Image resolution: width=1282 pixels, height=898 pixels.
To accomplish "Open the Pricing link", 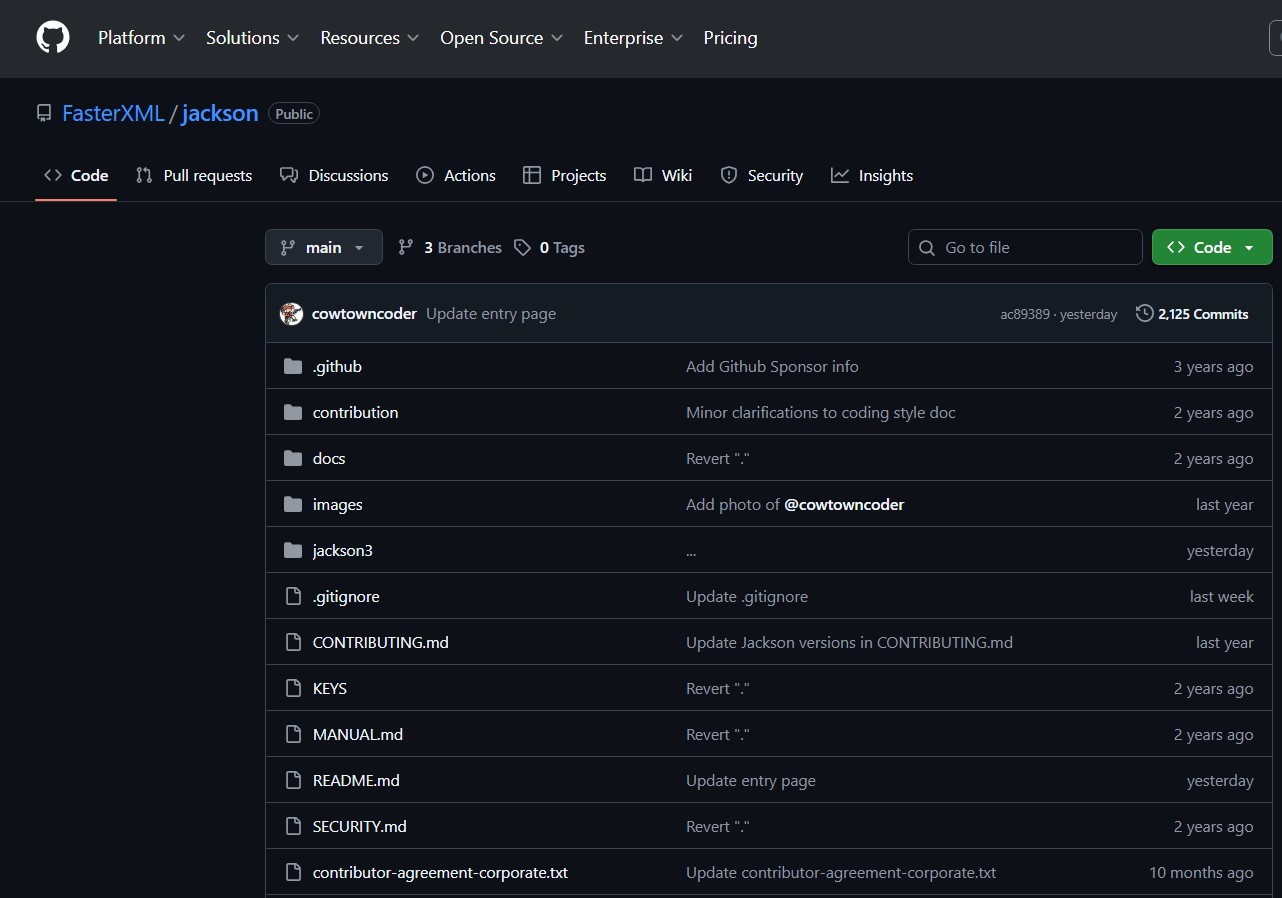I will pyautogui.click(x=730, y=38).
